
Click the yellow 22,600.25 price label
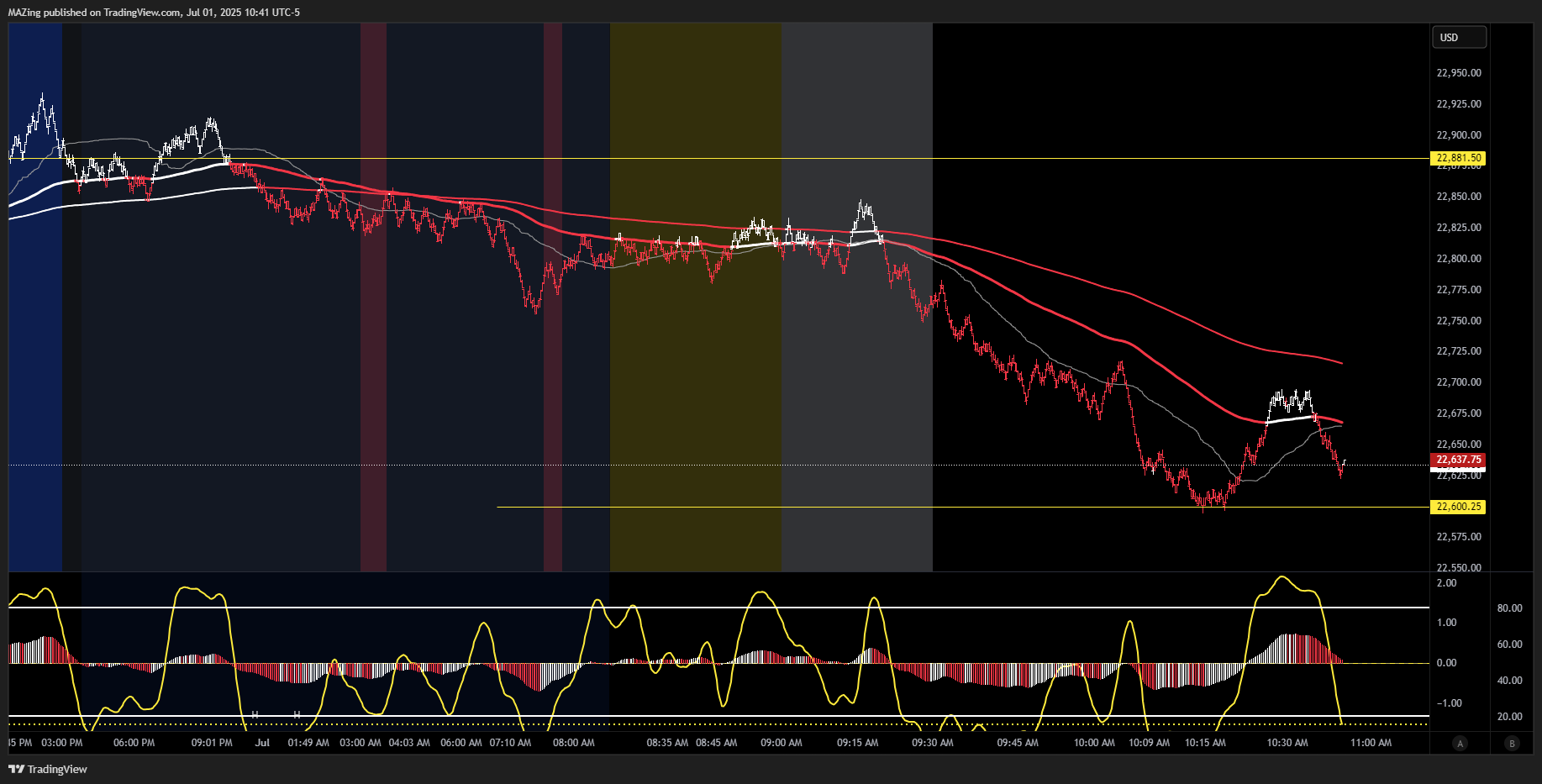(1458, 507)
